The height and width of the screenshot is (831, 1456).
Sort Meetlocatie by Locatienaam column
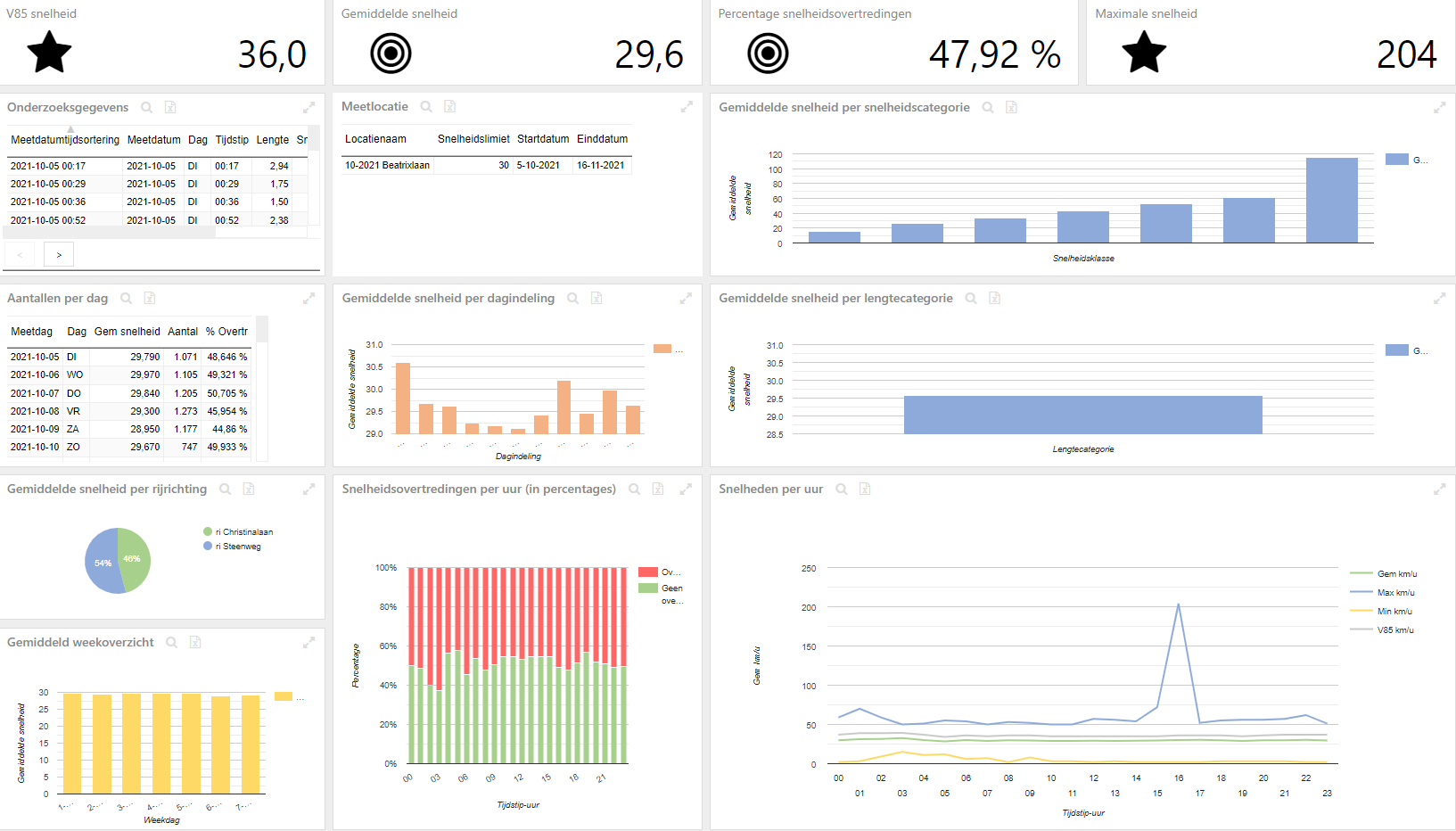pos(375,139)
